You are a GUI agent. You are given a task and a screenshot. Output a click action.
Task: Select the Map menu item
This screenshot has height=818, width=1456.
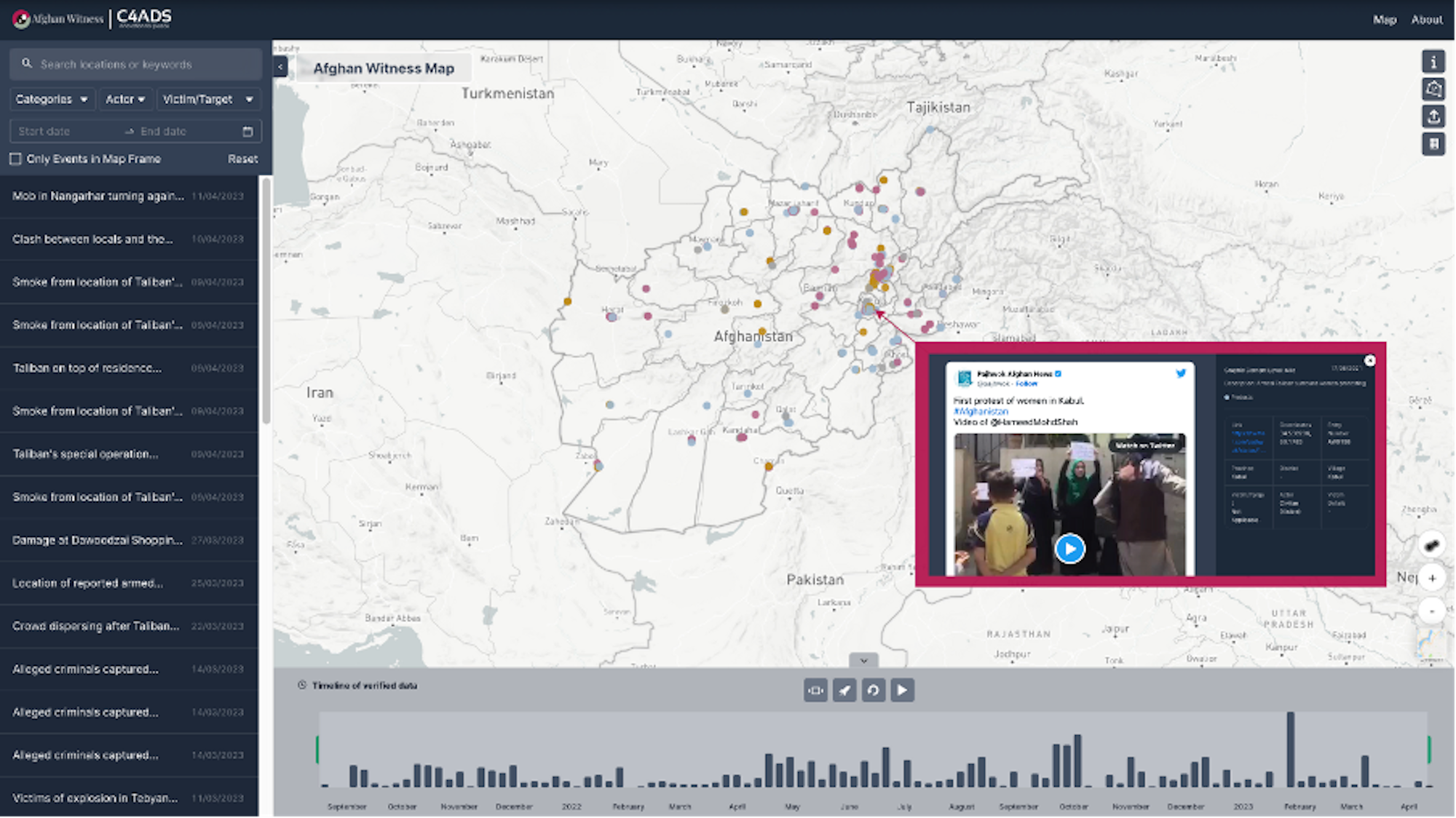tap(1384, 20)
